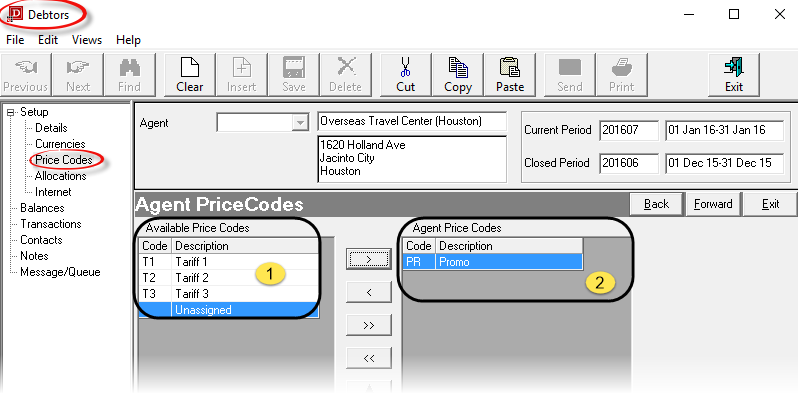Click the Exit door icon in toolbar
This screenshot has height=394, width=798.
tap(733, 68)
